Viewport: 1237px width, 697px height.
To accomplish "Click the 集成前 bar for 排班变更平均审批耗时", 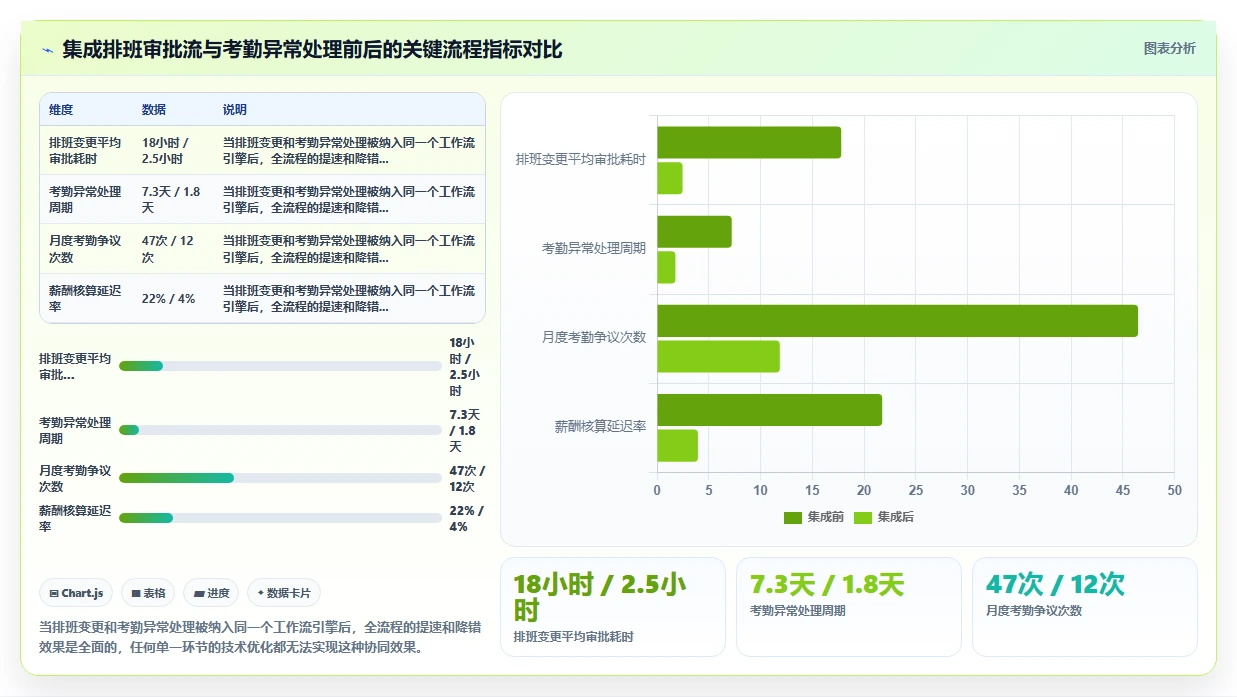I will tap(749, 142).
